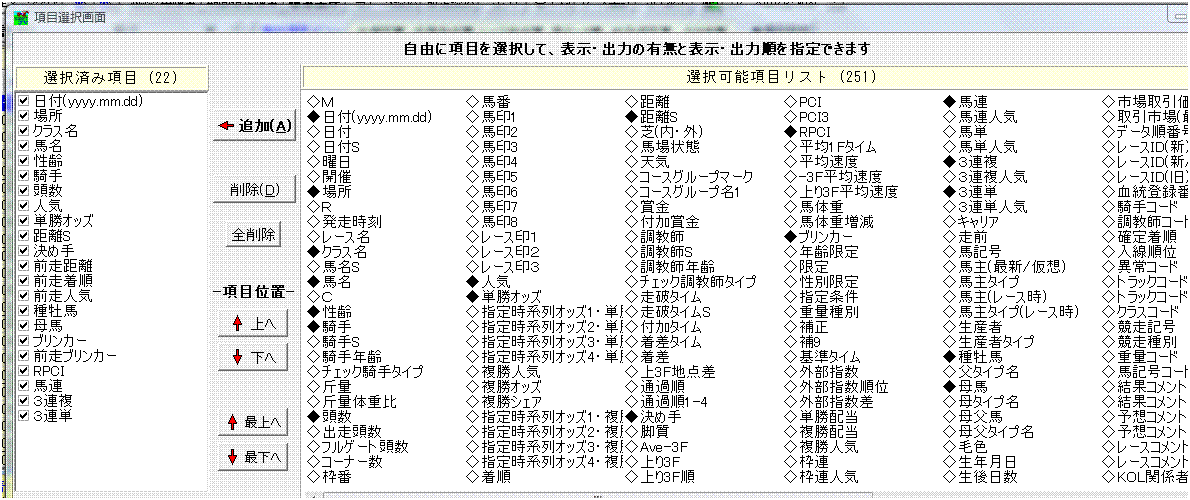
Task: Select 曜日 in available items list
Action: tap(329, 162)
